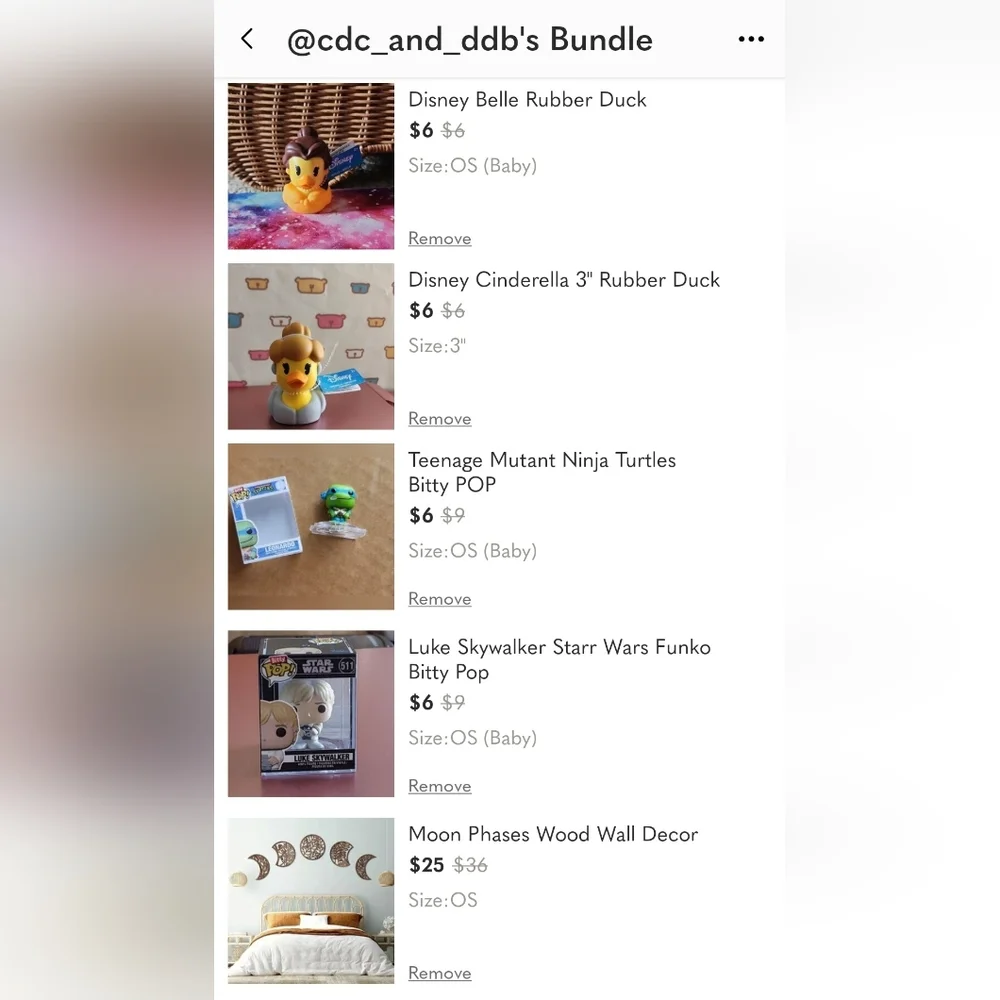1000x1000 pixels.
Task: Open the Ninja Turtles Bitty POP photo
Action: [311, 527]
